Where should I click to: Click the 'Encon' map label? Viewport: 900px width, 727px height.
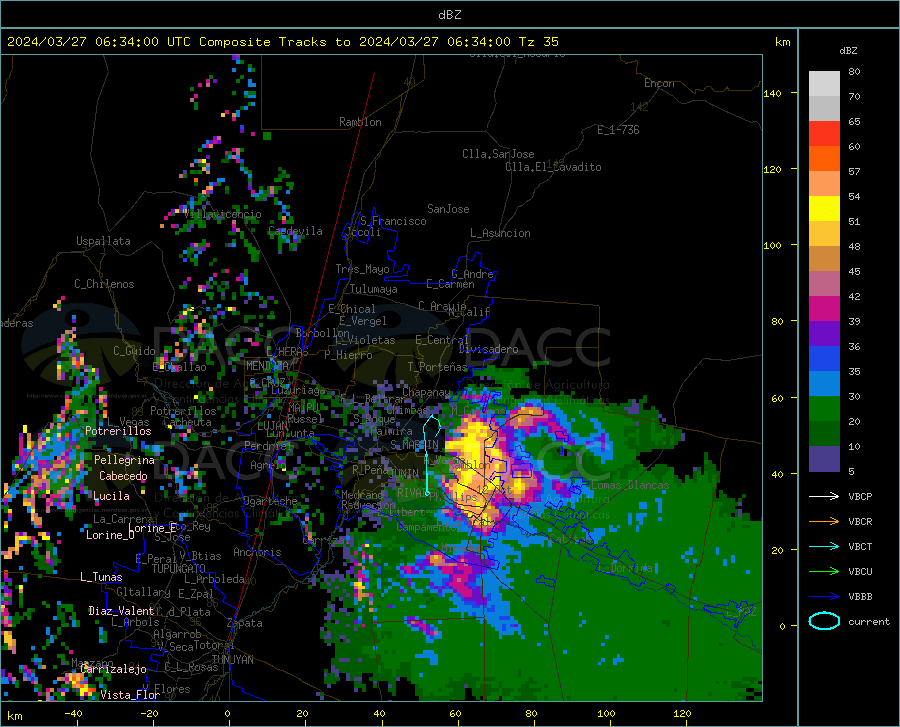click(659, 83)
